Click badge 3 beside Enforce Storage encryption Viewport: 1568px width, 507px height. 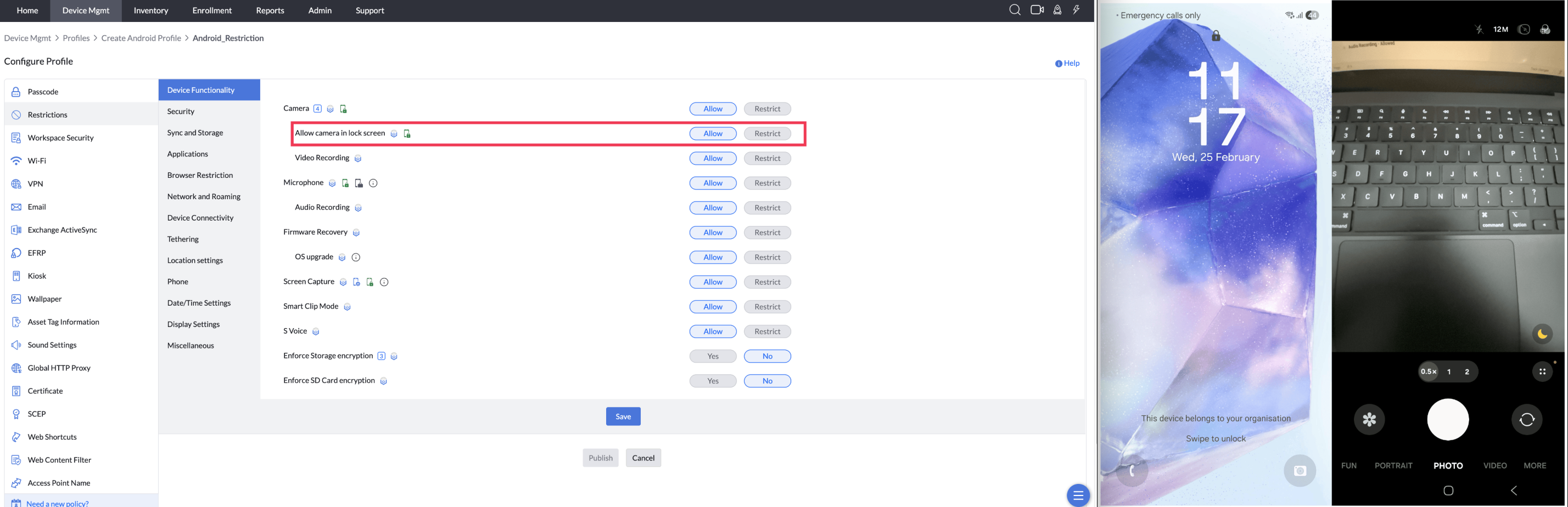pos(381,356)
